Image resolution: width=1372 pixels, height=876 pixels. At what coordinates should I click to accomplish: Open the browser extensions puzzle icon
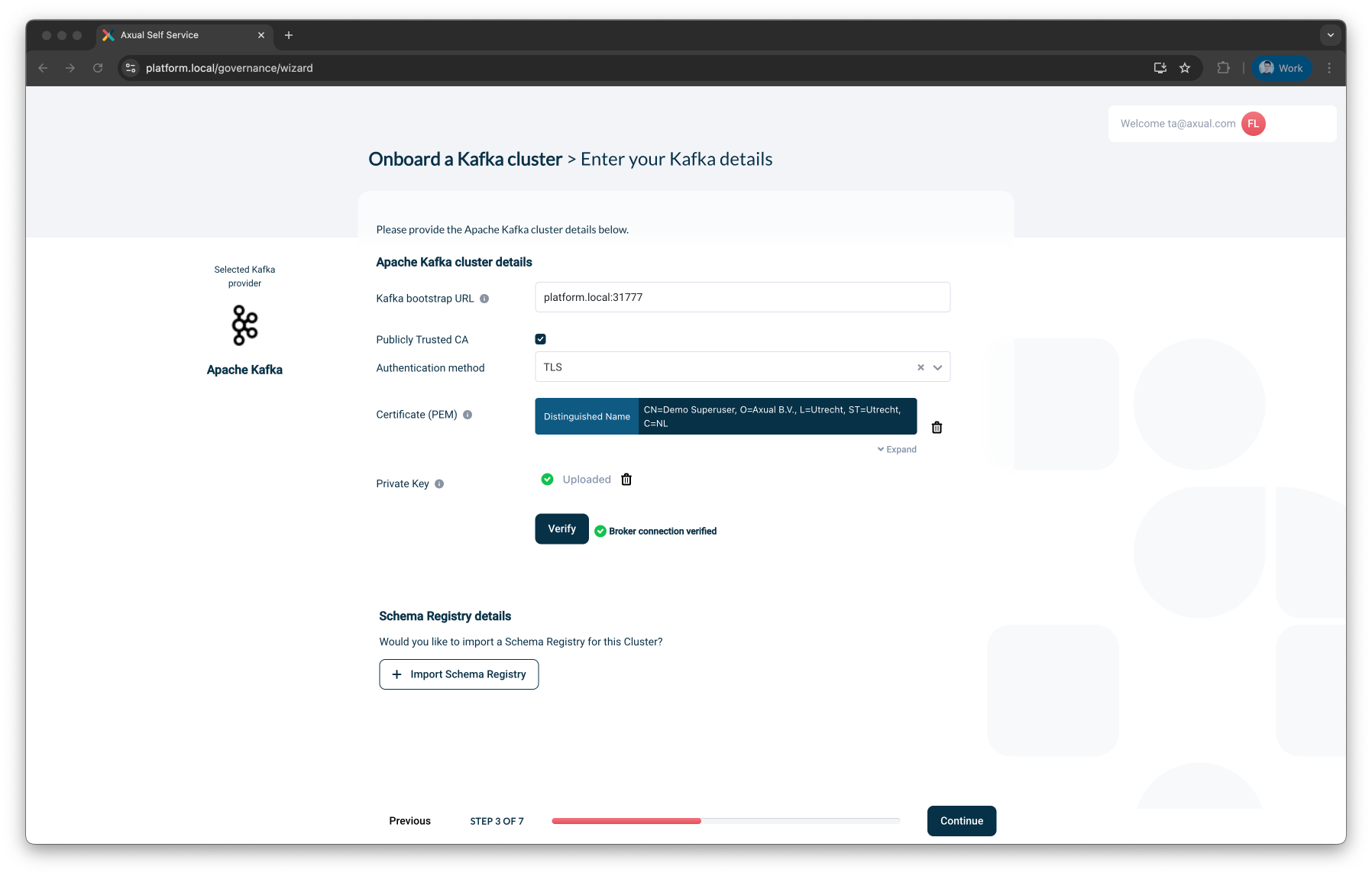(x=1224, y=68)
